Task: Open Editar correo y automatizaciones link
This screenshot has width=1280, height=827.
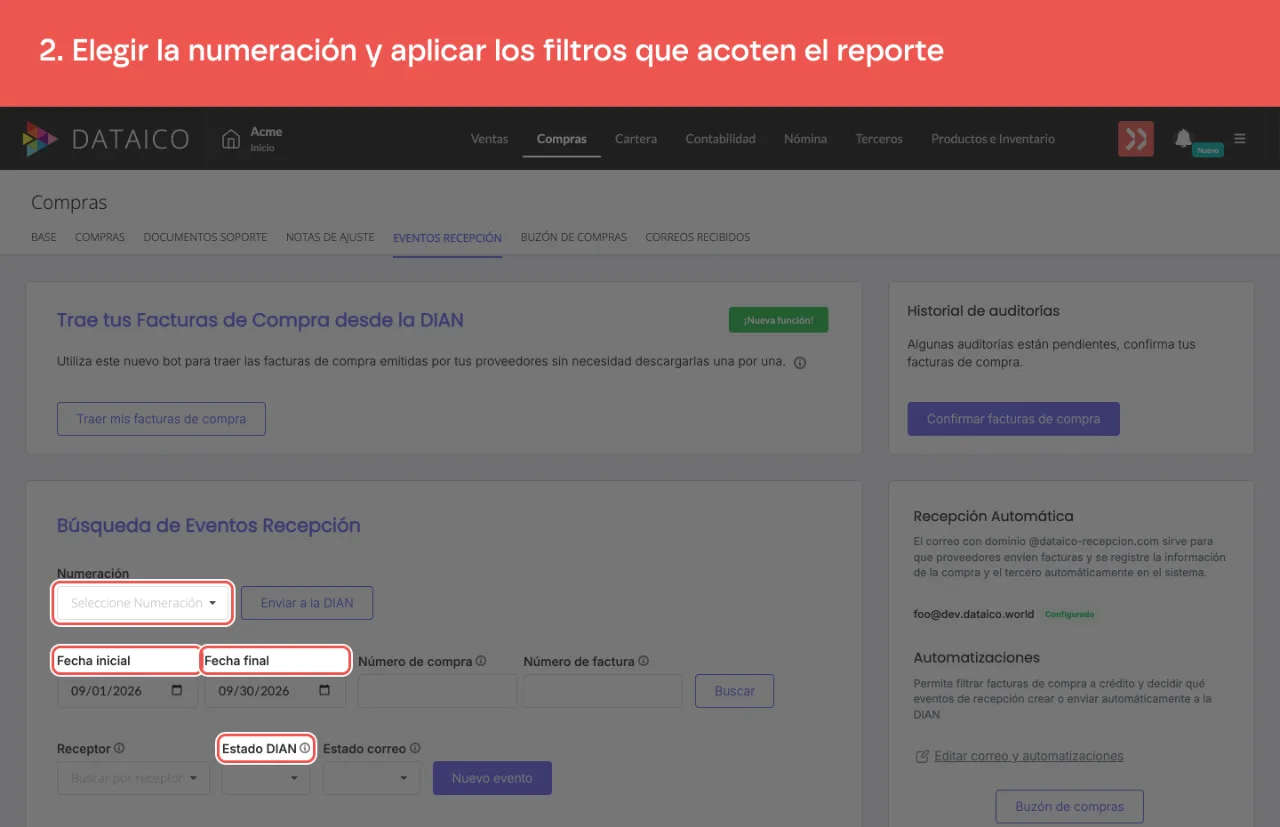Action: [x=1028, y=756]
